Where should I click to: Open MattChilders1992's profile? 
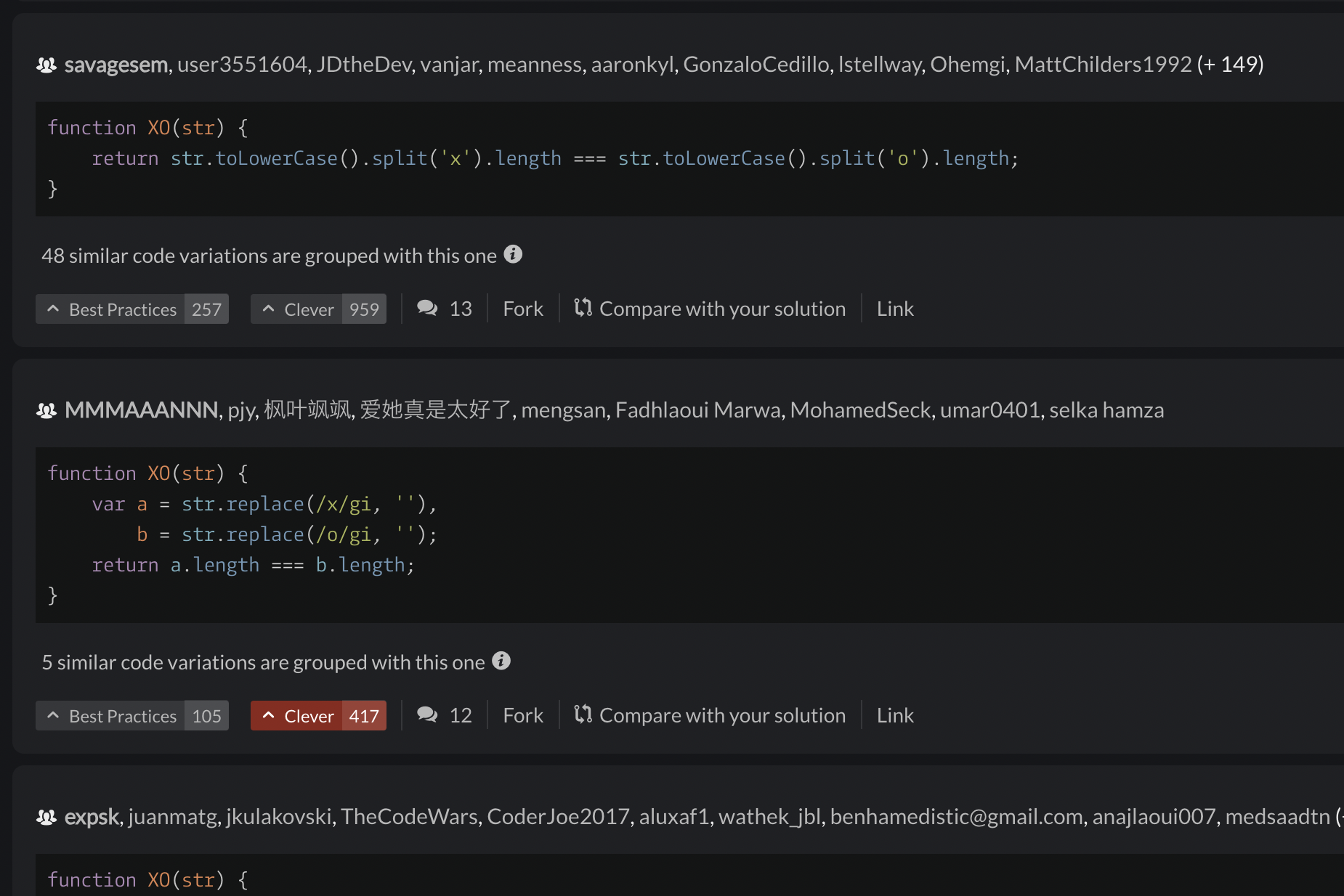(1103, 65)
